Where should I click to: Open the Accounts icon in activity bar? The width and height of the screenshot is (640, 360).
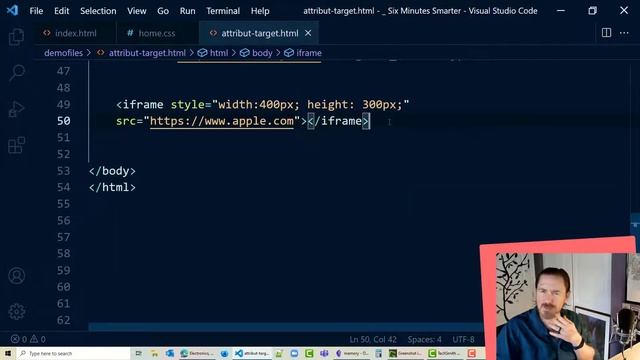16,276
